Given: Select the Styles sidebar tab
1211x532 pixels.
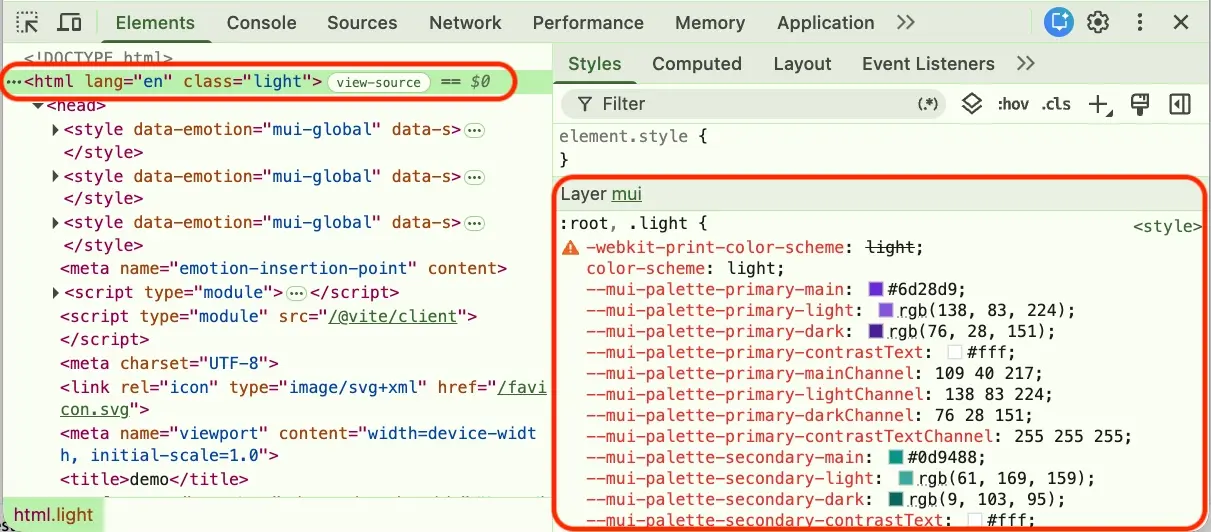Looking at the screenshot, I should [x=595, y=63].
